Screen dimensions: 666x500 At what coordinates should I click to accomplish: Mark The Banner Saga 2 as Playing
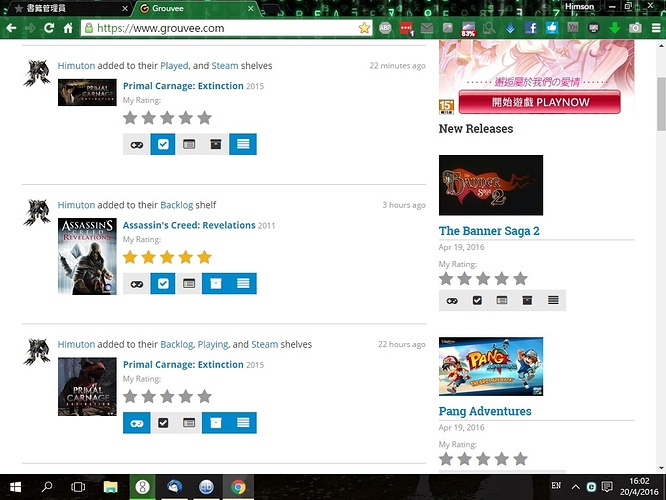(452, 301)
